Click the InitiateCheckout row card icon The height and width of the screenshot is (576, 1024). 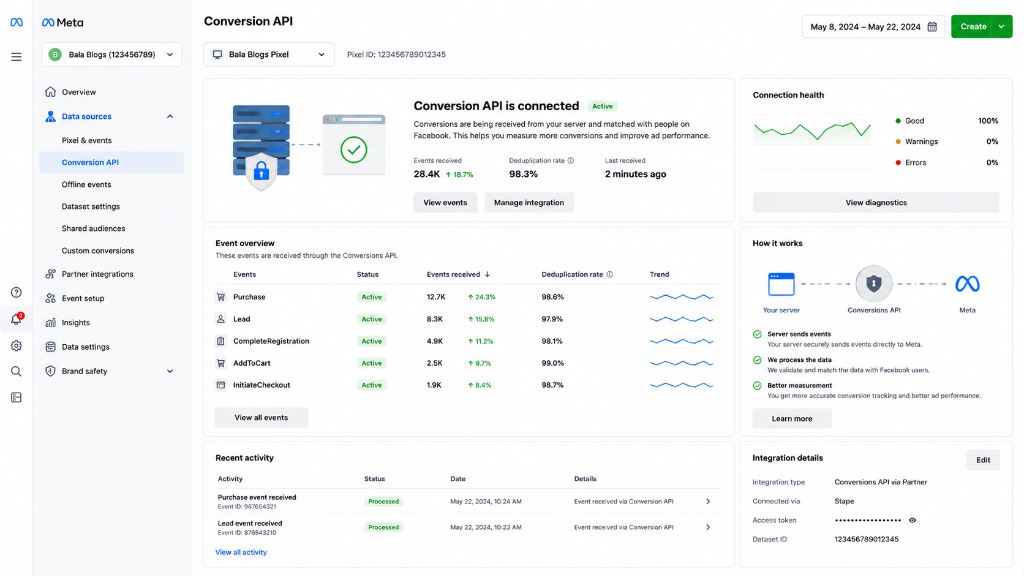click(221, 385)
